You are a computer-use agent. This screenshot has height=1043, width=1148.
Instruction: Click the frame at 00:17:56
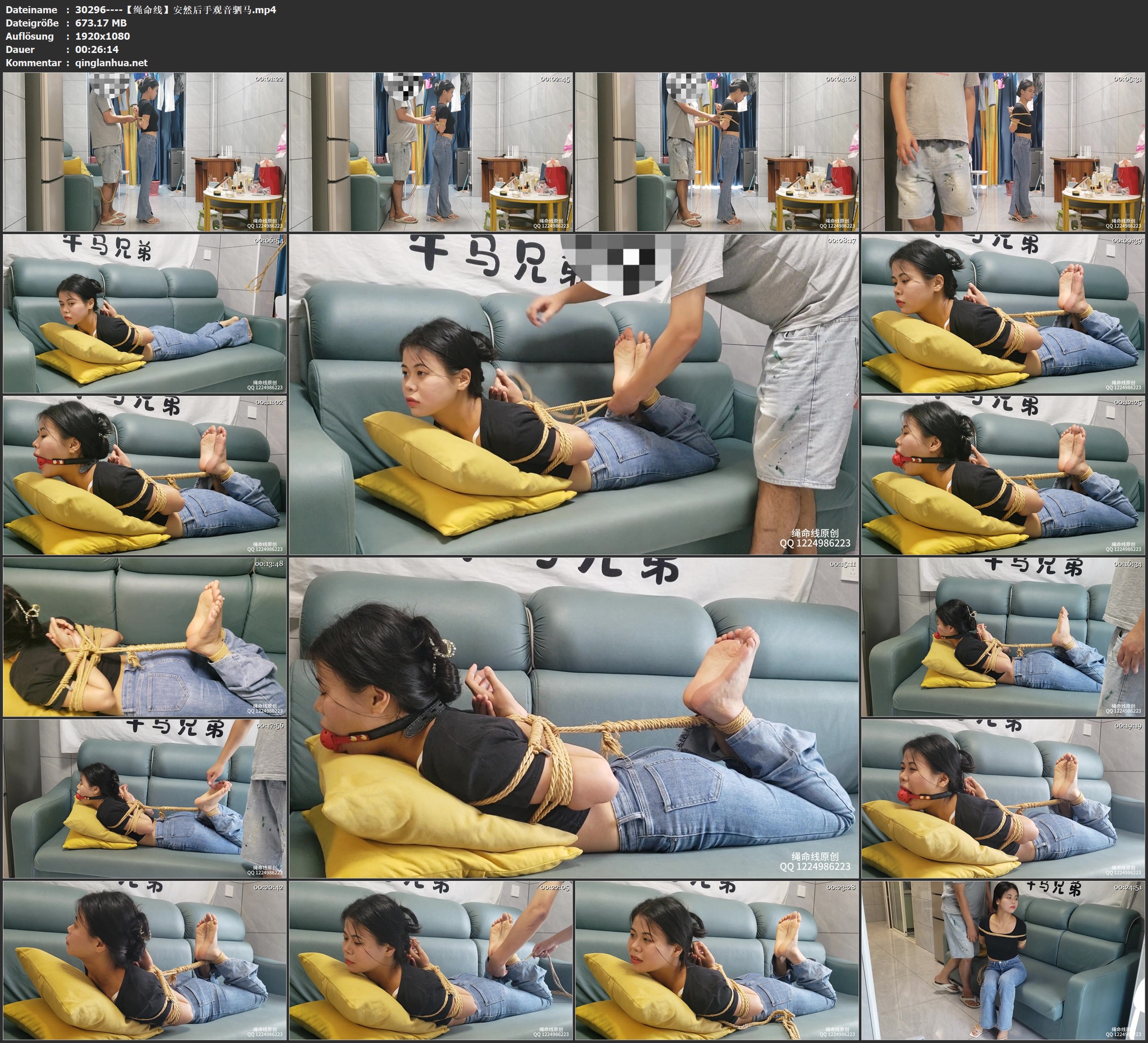(x=145, y=799)
